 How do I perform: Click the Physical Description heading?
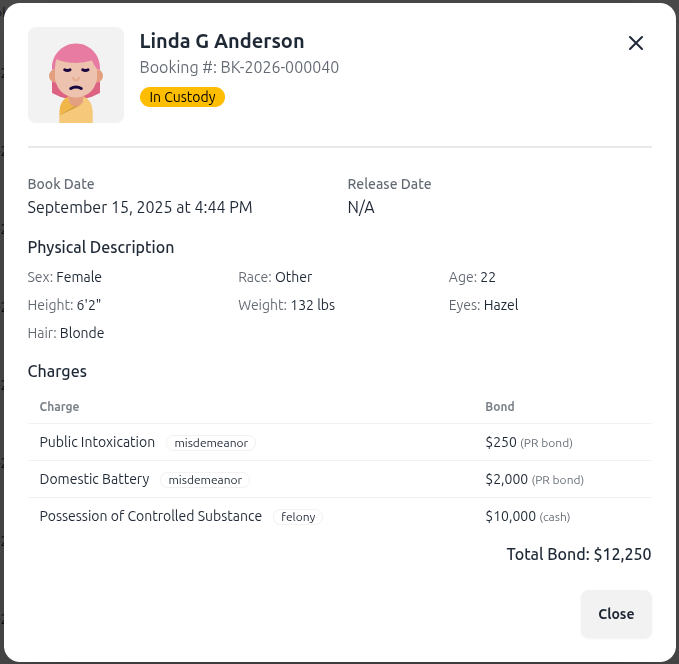tap(101, 247)
